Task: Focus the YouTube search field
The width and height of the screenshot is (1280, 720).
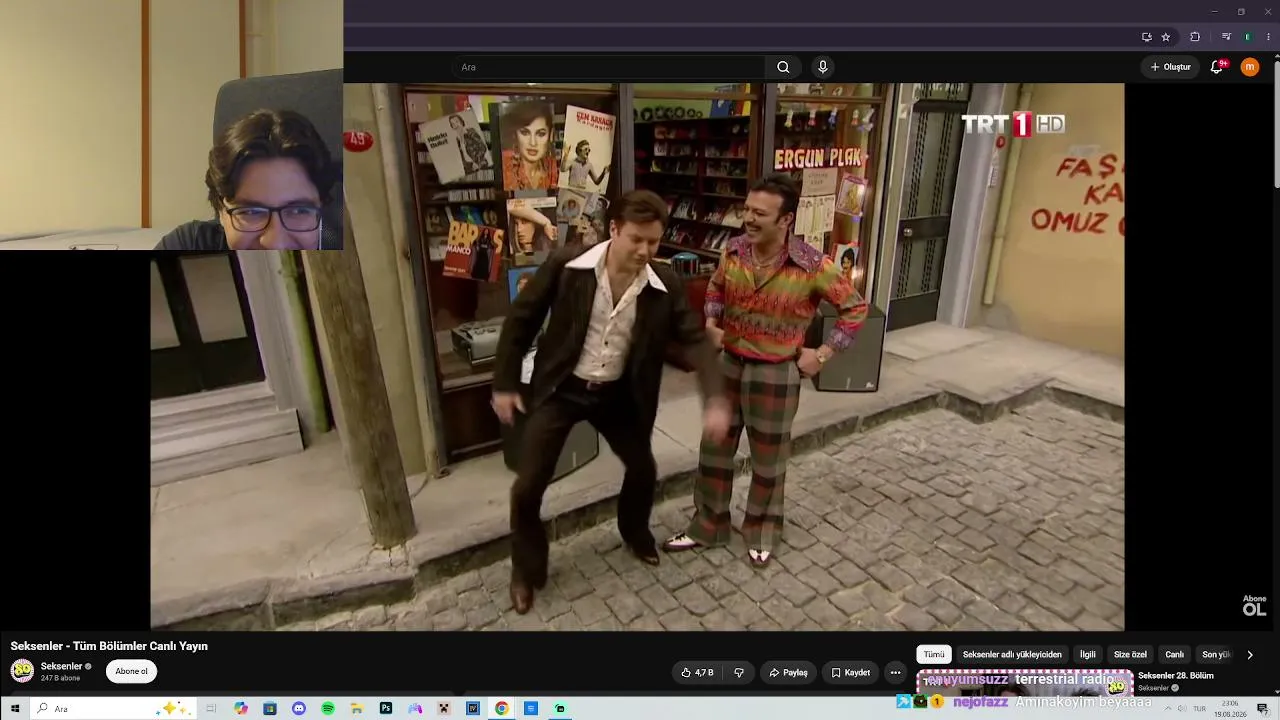Action: coord(610,67)
